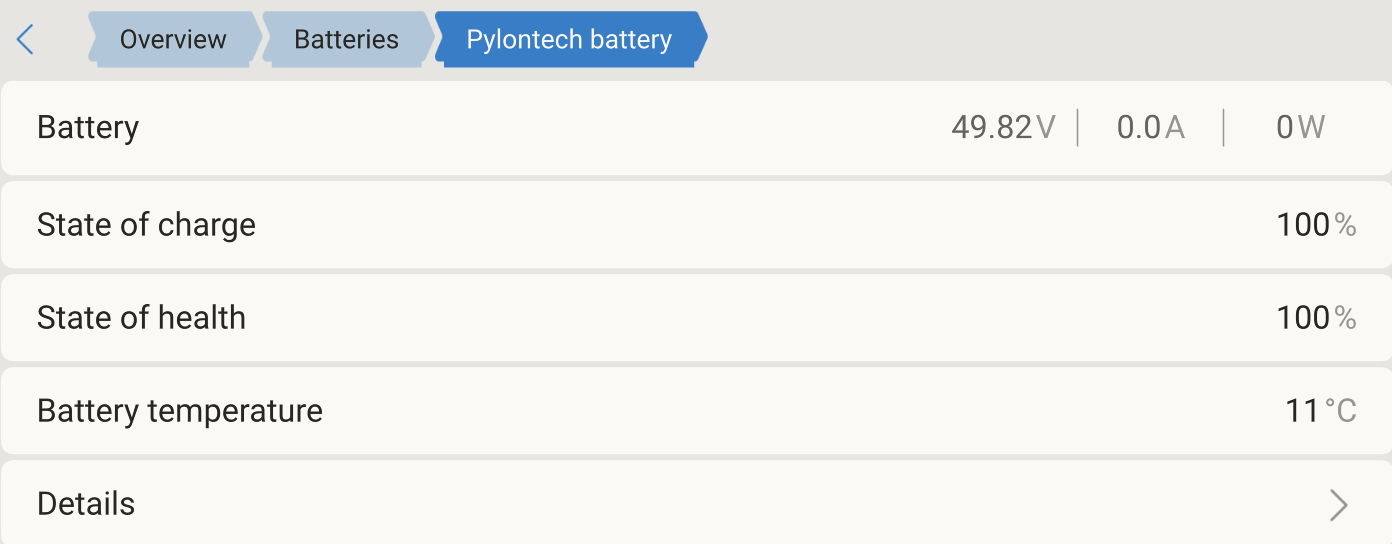This screenshot has width=1392, height=544.
Task: Click the State of charge 100 value
Action: click(1302, 225)
